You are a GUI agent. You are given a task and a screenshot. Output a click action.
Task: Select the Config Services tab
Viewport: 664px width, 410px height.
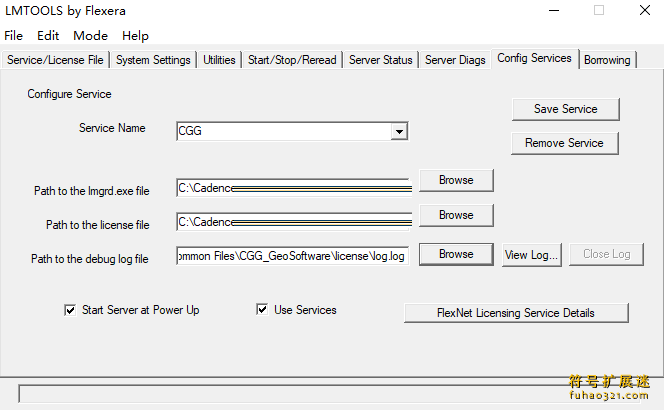coord(534,58)
